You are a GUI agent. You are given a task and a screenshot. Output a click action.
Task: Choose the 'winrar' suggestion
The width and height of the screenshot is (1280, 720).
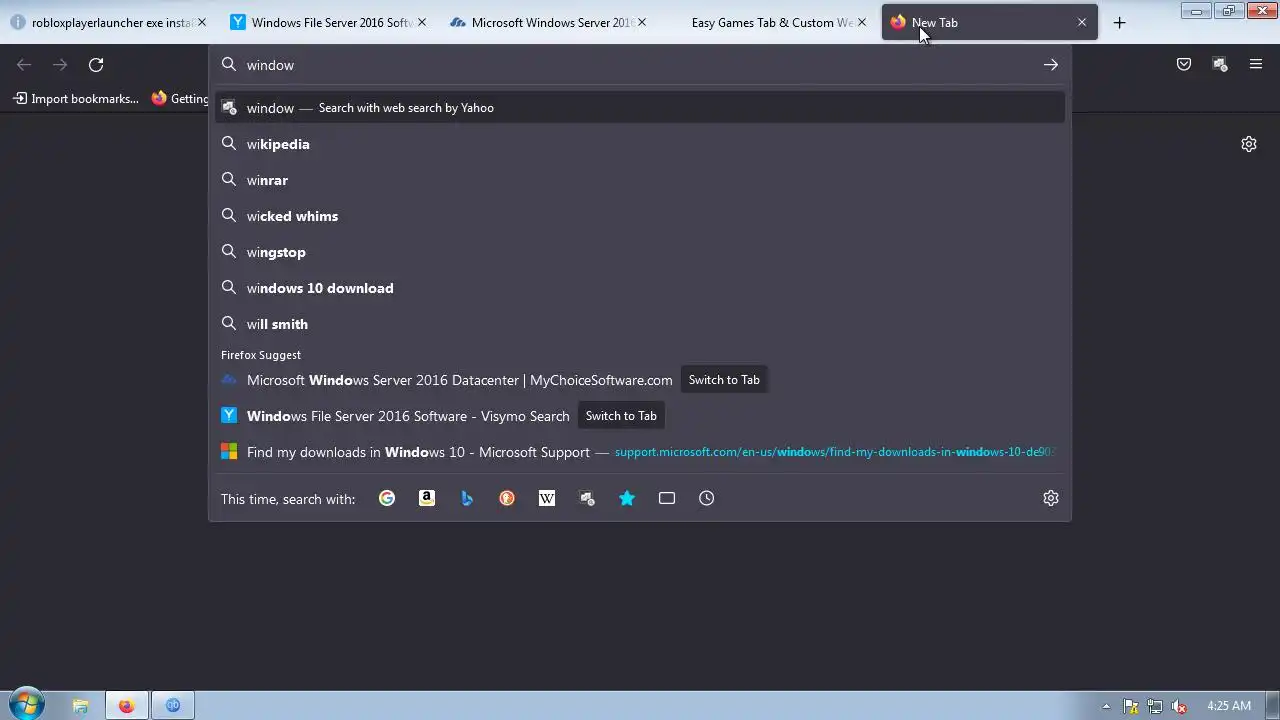click(x=640, y=180)
